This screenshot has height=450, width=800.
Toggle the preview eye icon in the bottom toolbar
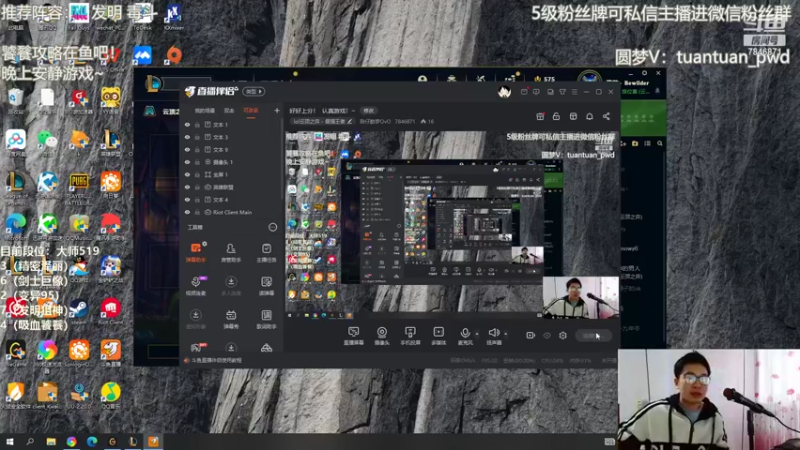(547, 335)
